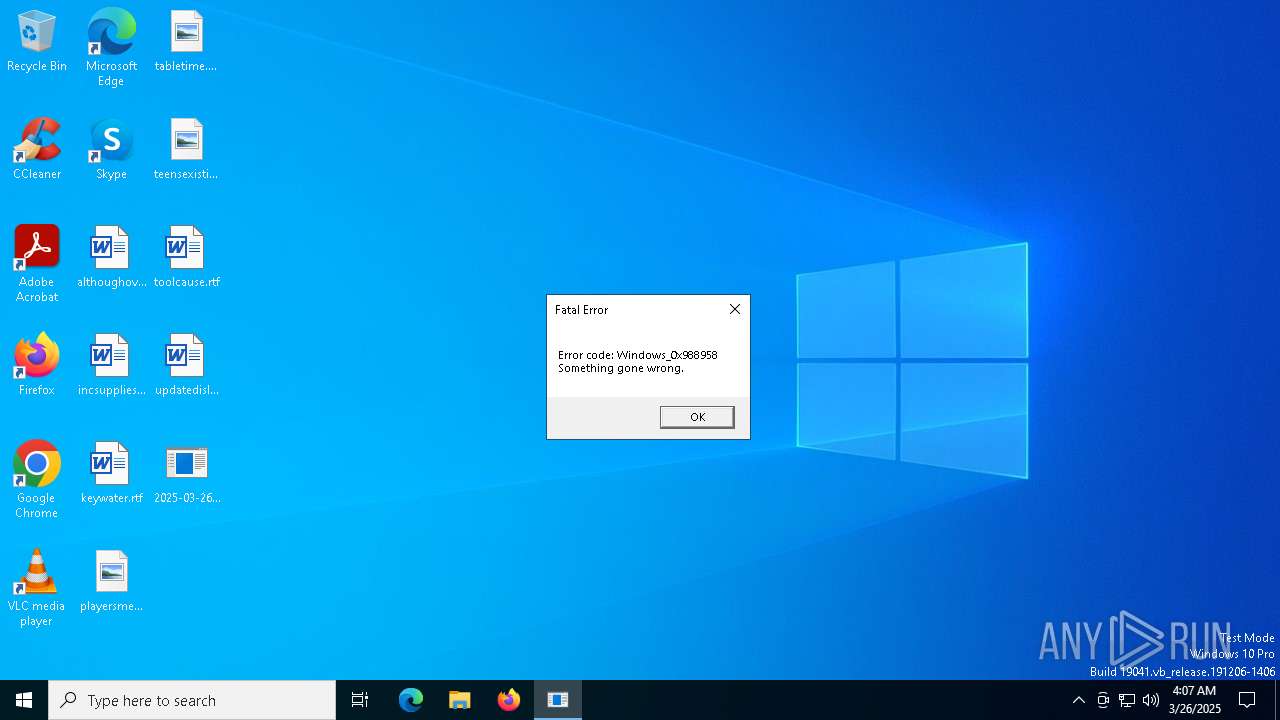Open the Skype desktop shortcut
This screenshot has width=1280, height=720.
click(111, 149)
